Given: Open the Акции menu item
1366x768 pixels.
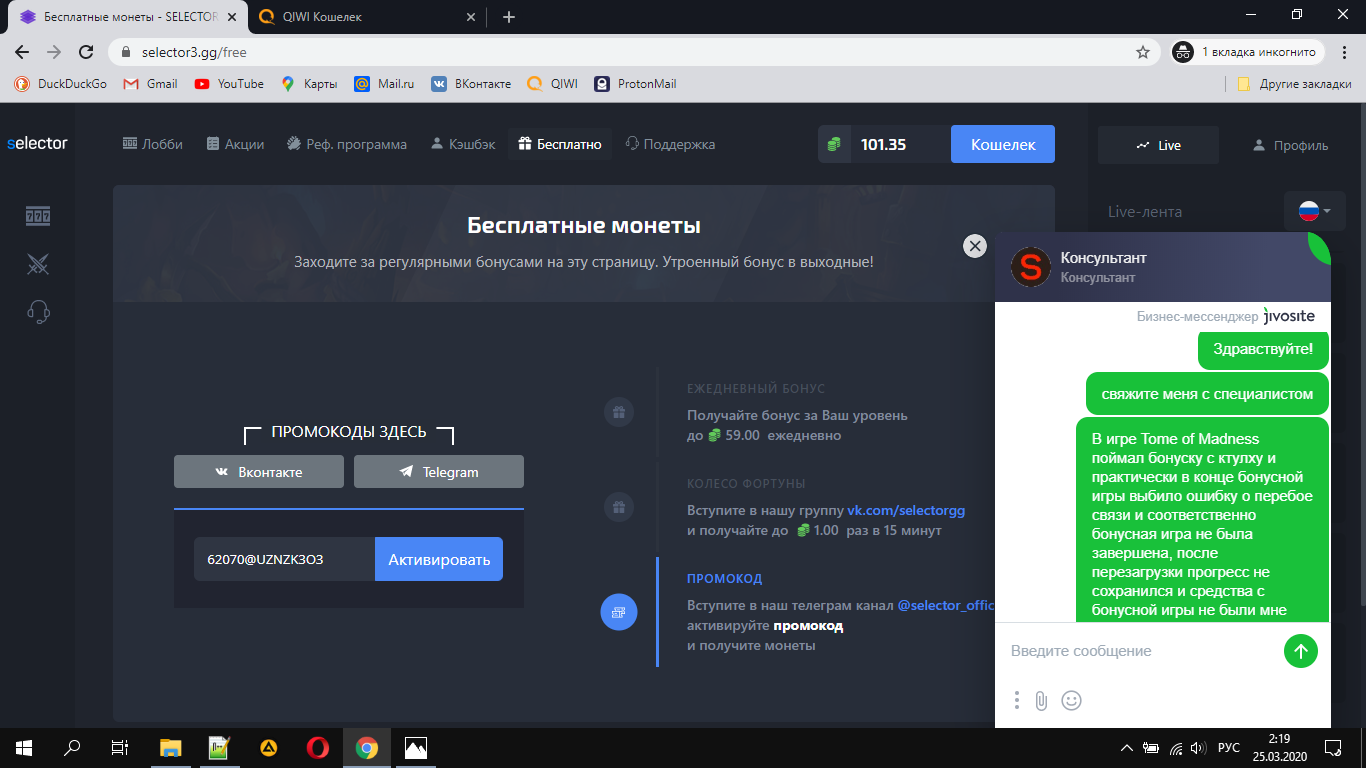Looking at the screenshot, I should click(235, 144).
